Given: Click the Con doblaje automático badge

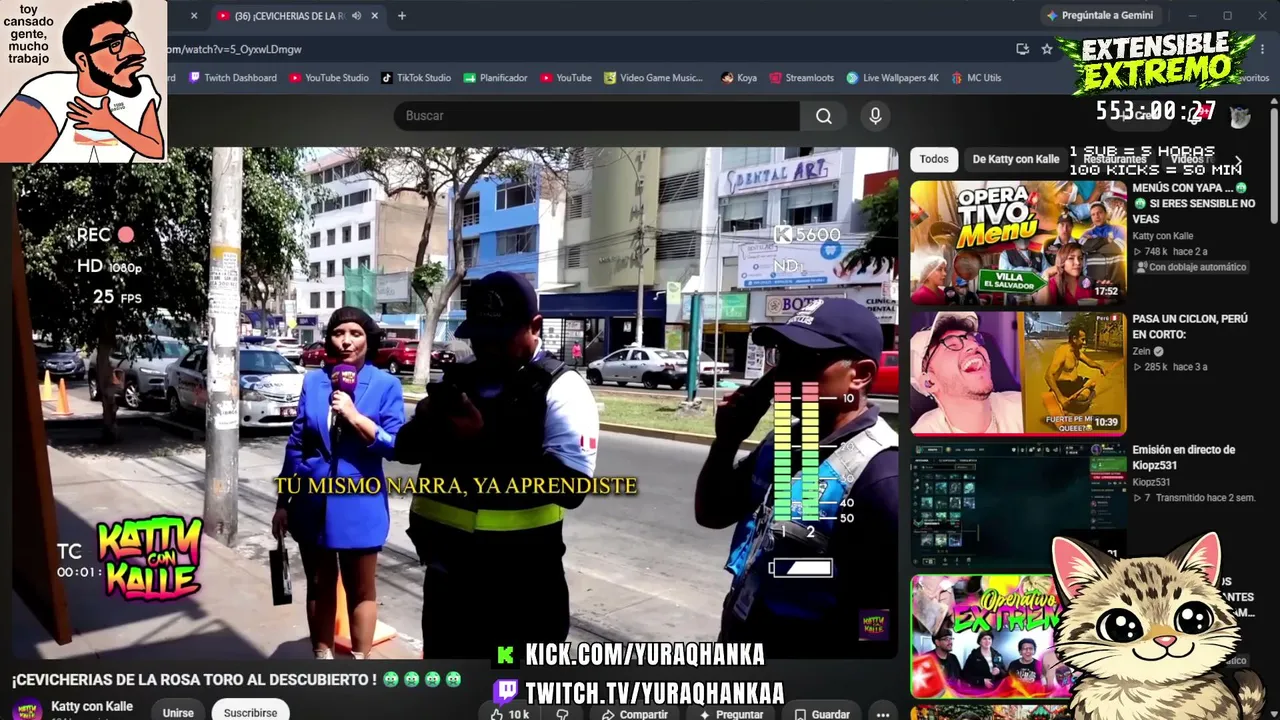Looking at the screenshot, I should tap(1190, 267).
